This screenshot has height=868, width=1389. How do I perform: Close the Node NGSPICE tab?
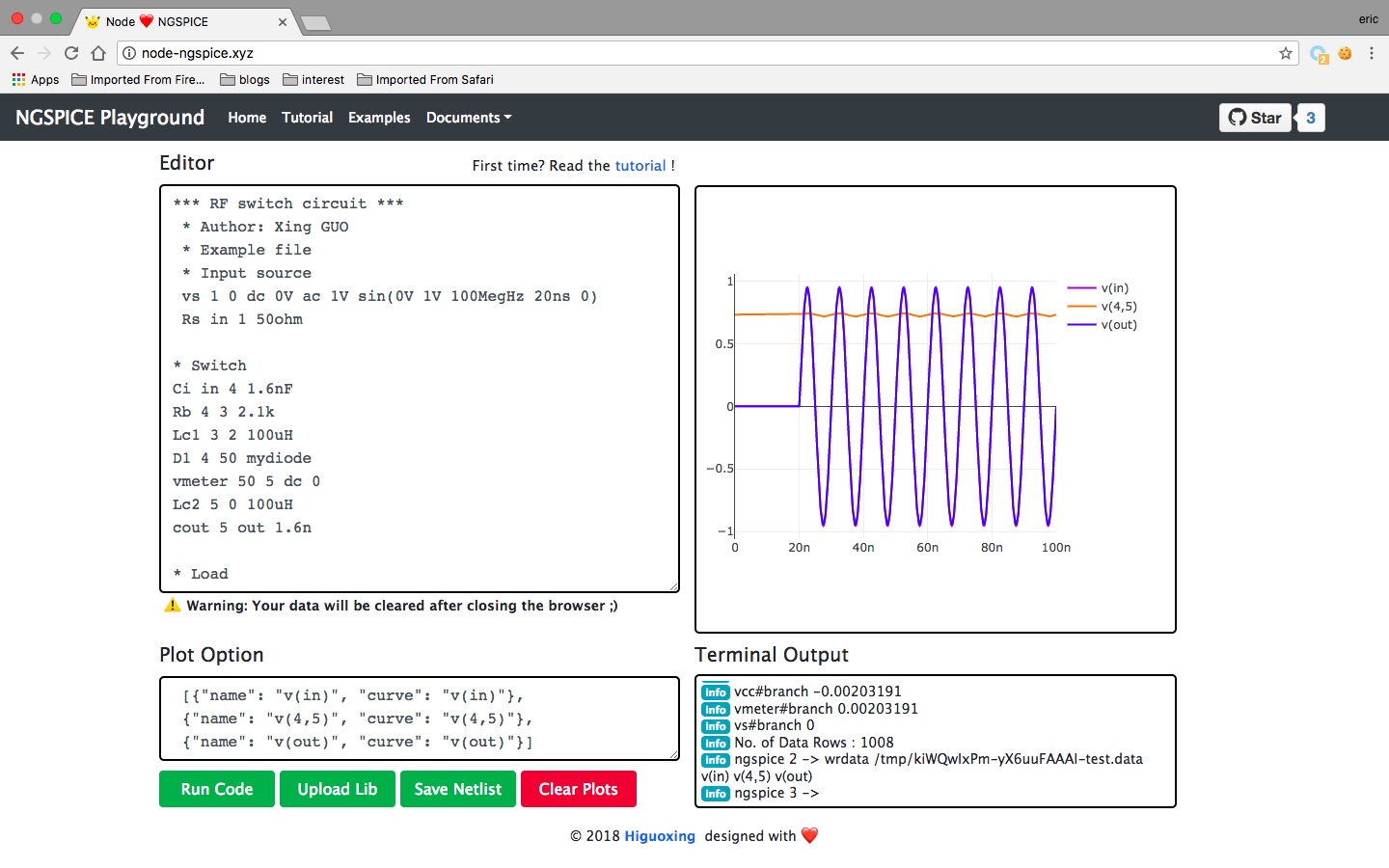[283, 21]
